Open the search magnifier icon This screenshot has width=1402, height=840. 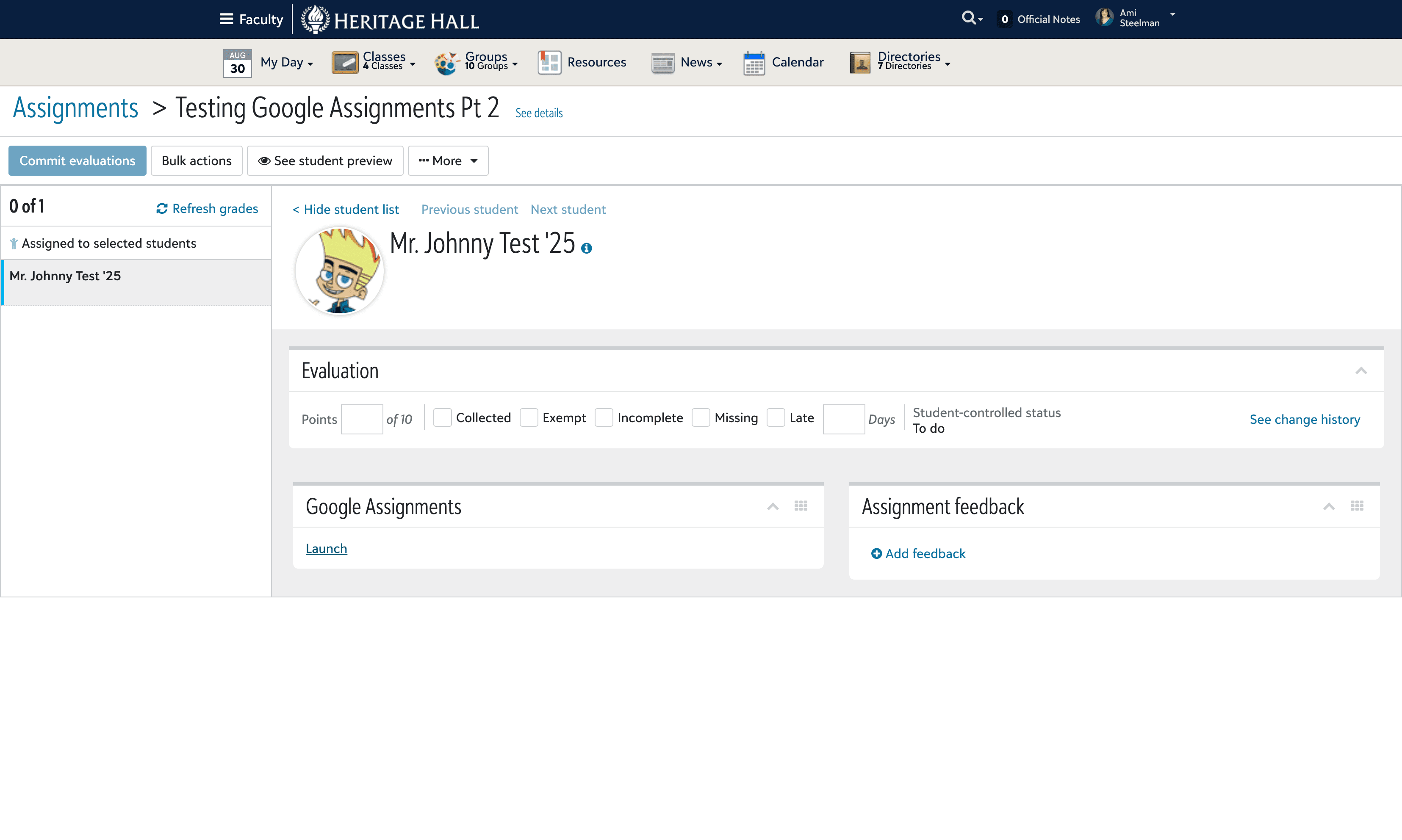tap(968, 18)
